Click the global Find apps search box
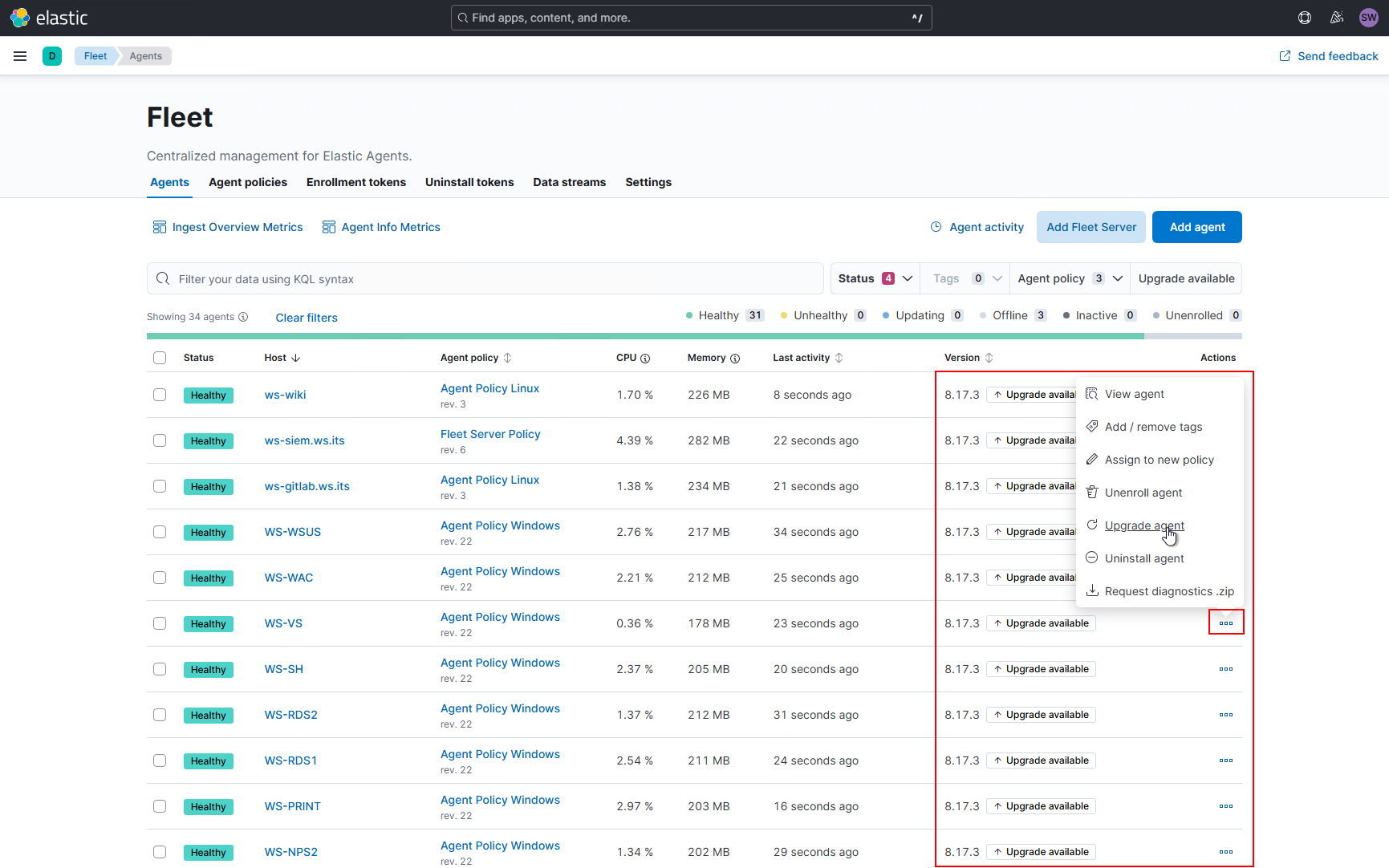The width and height of the screenshot is (1389, 868). click(x=691, y=18)
